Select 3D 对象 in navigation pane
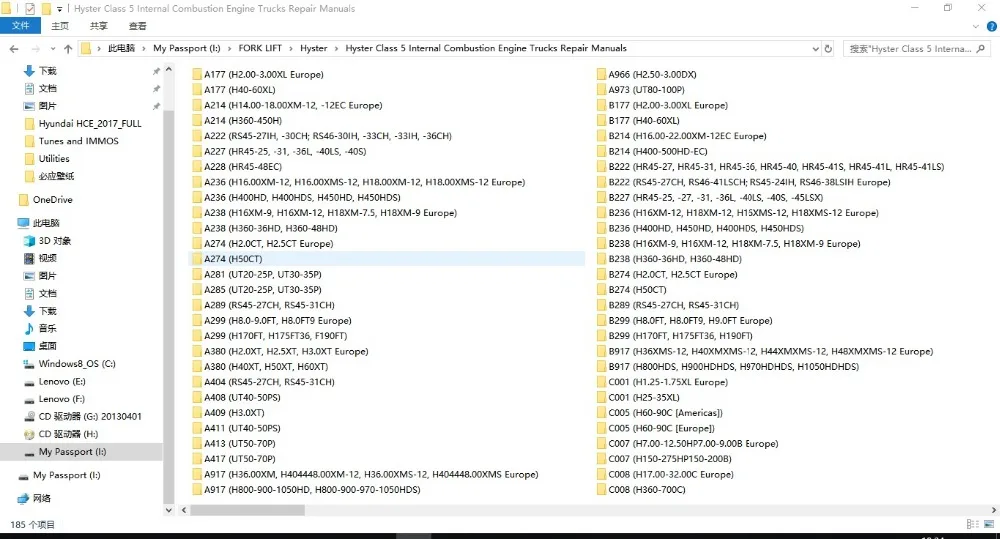 pyautogui.click(x=55, y=241)
